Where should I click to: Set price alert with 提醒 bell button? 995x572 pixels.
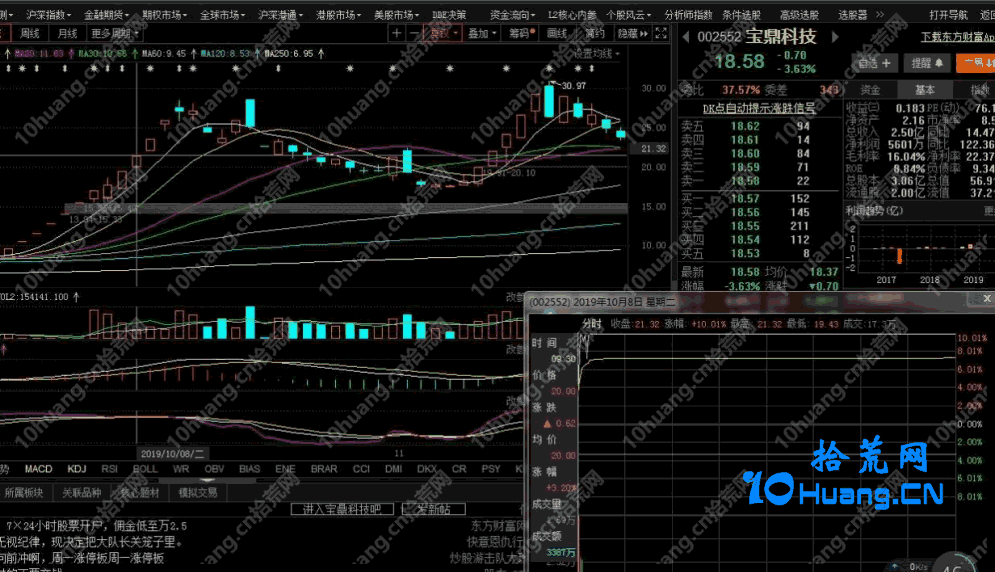pyautogui.click(x=926, y=63)
